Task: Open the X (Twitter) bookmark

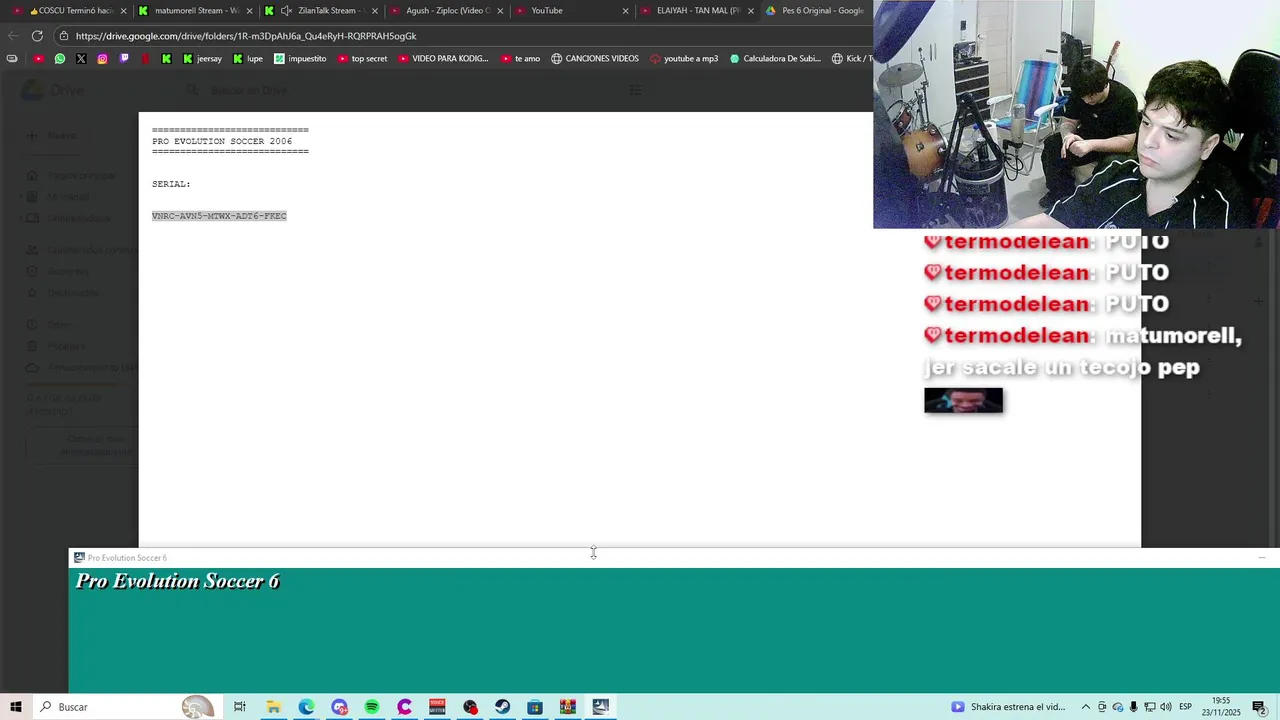Action: (81, 59)
